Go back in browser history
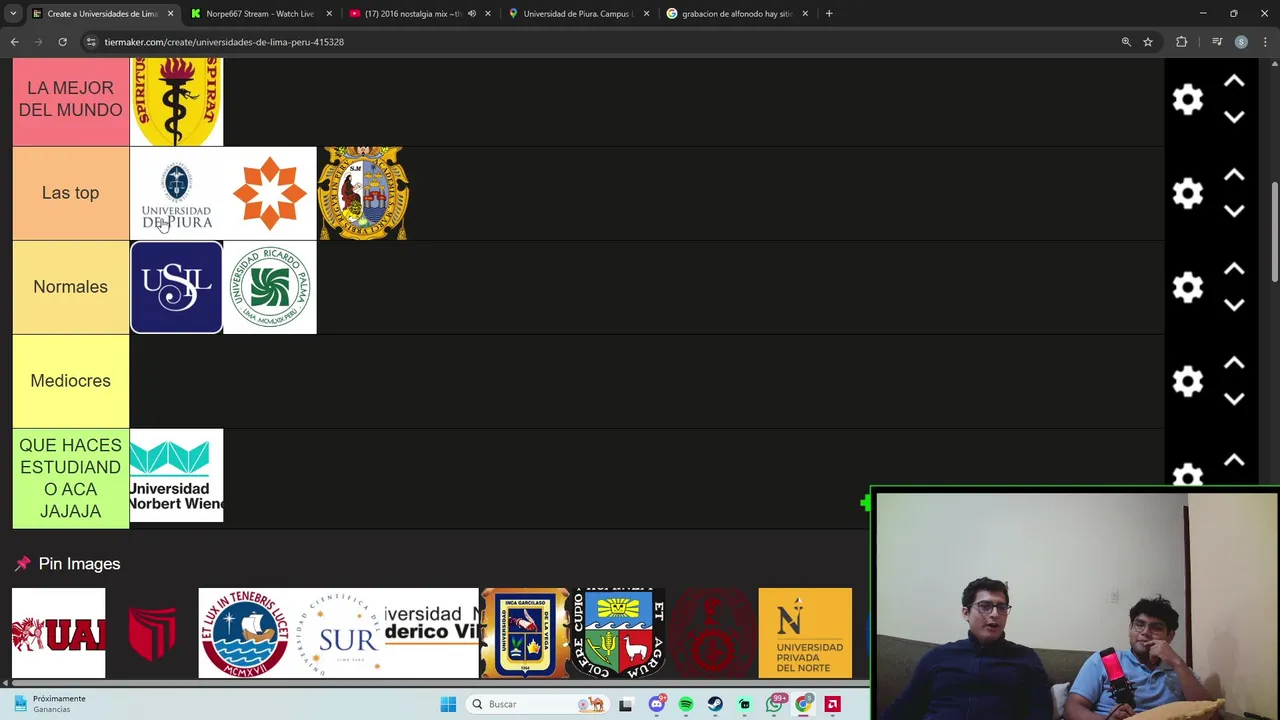The image size is (1280, 720). [15, 42]
